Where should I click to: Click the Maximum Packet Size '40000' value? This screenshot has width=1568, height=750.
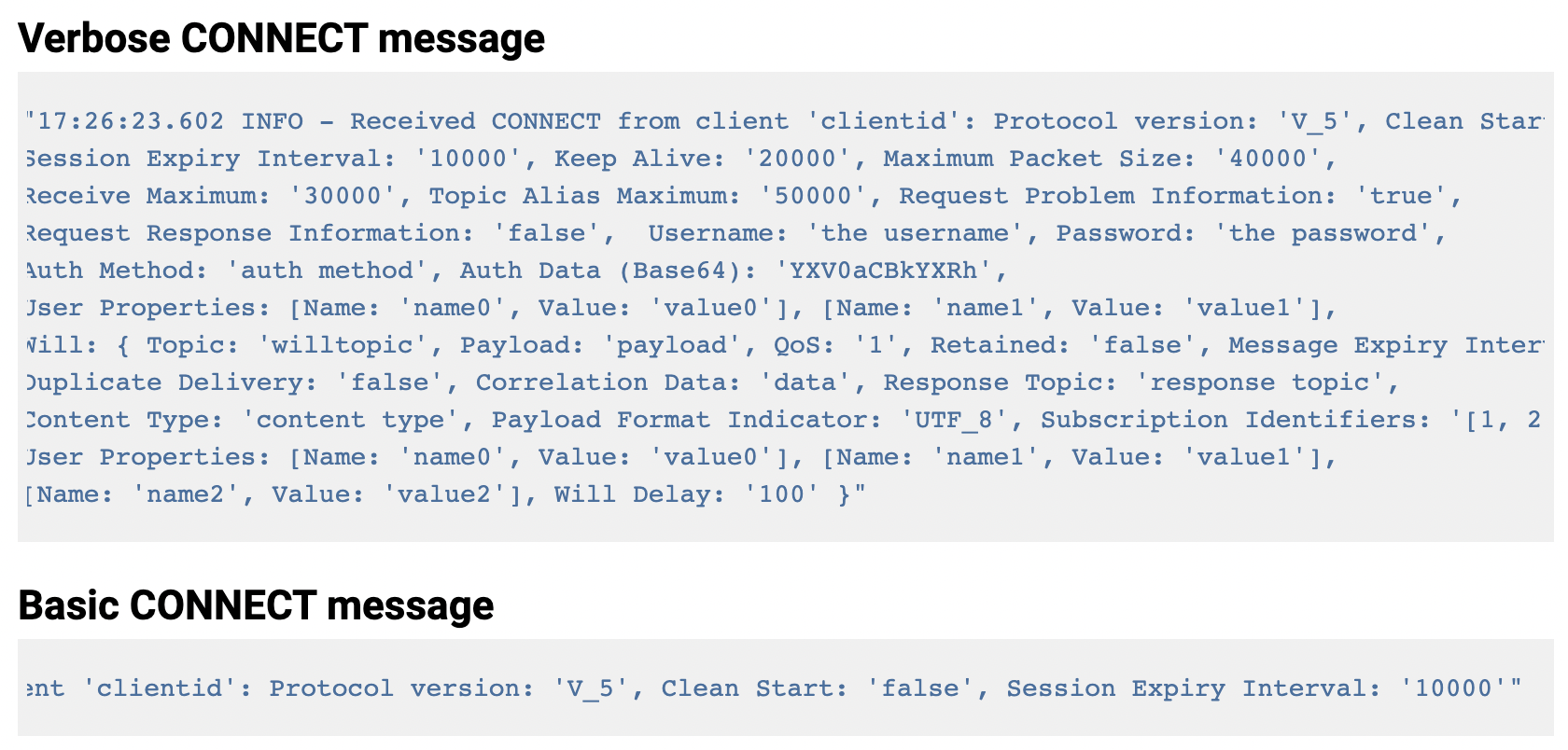[1267, 159]
